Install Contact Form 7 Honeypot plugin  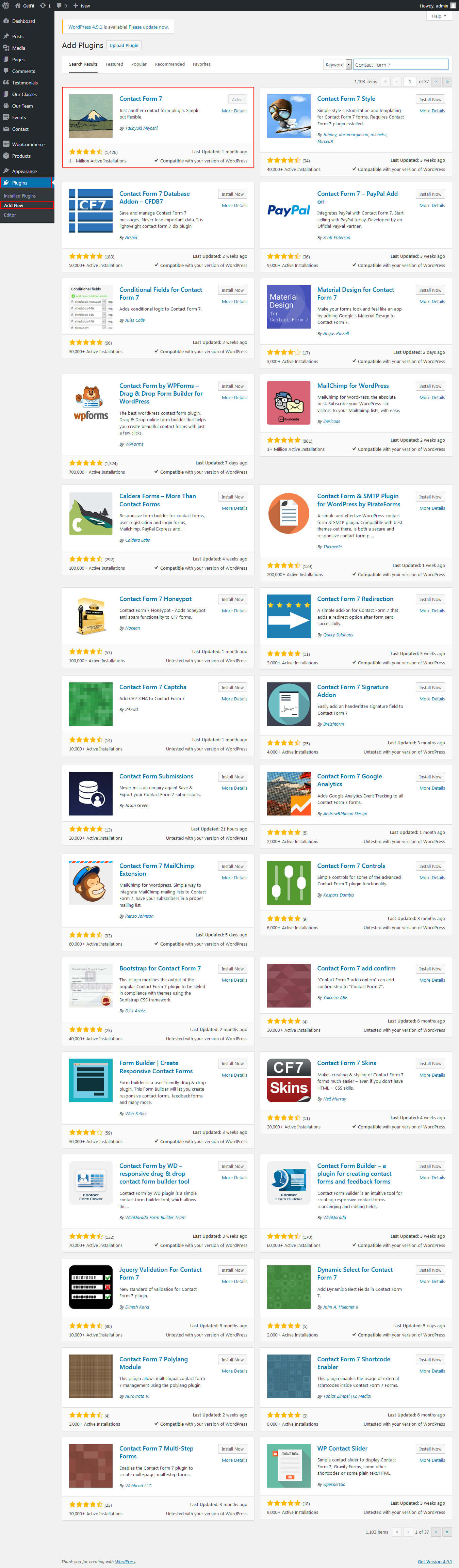[232, 600]
